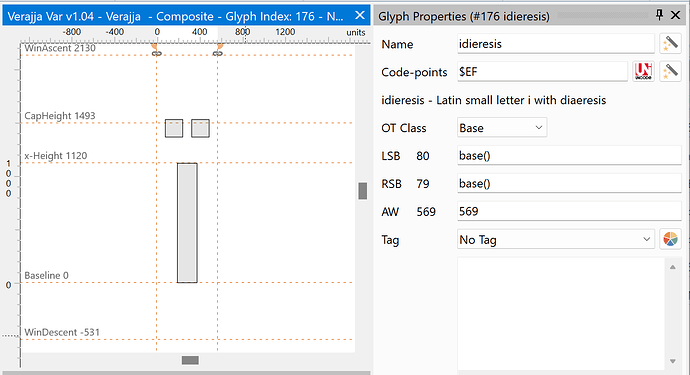Close the Glyph Properties panel

[x=675, y=15]
